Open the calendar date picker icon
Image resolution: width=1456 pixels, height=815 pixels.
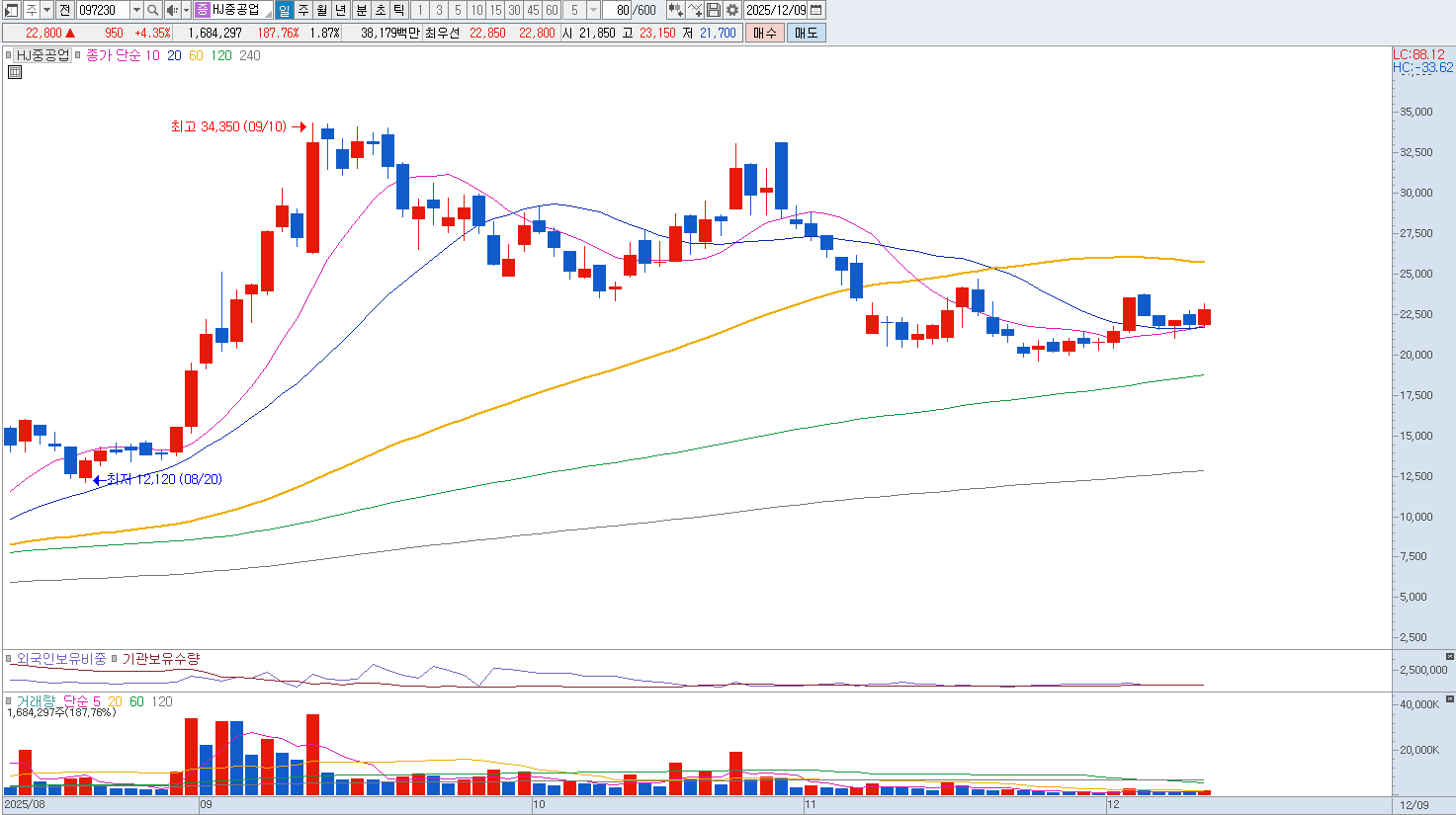coord(816,10)
